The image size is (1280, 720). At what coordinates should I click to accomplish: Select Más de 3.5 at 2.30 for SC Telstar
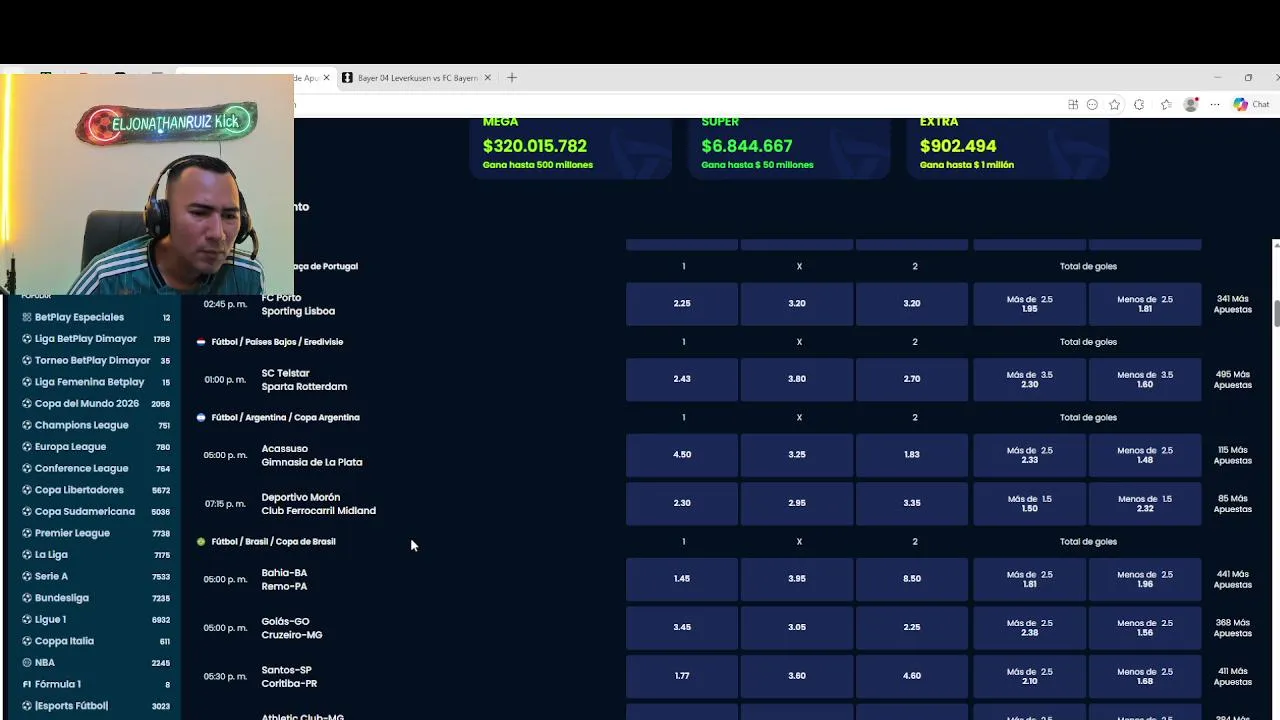(x=1029, y=379)
